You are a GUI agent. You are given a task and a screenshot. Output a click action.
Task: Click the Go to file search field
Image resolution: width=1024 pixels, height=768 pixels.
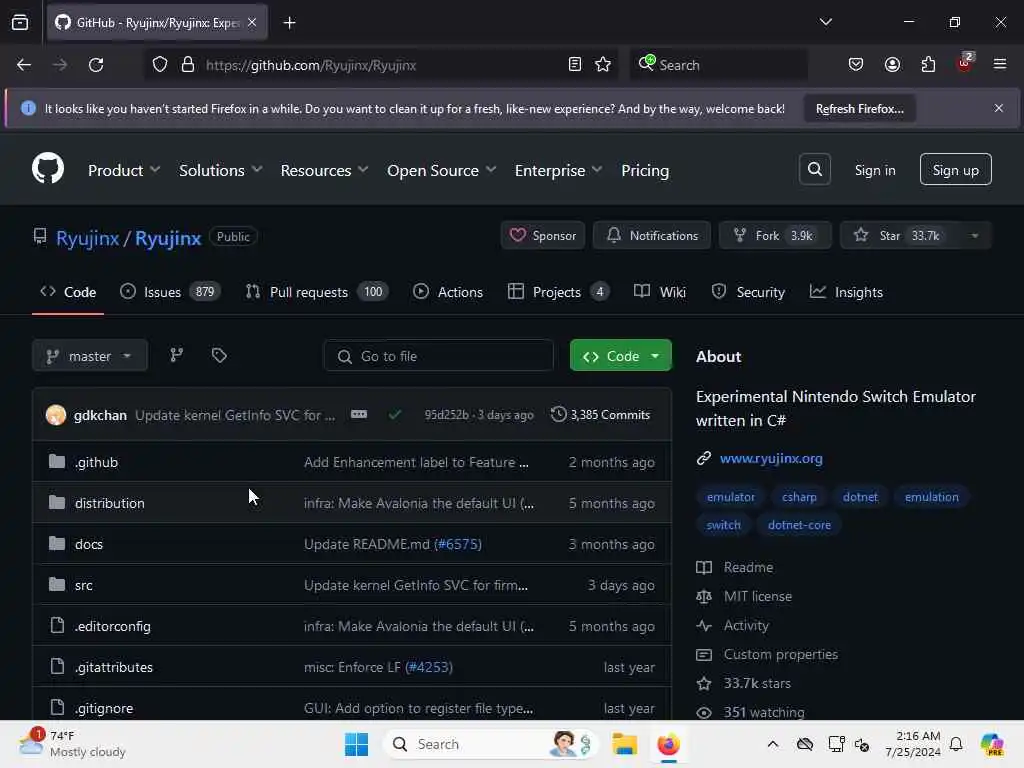click(438, 355)
